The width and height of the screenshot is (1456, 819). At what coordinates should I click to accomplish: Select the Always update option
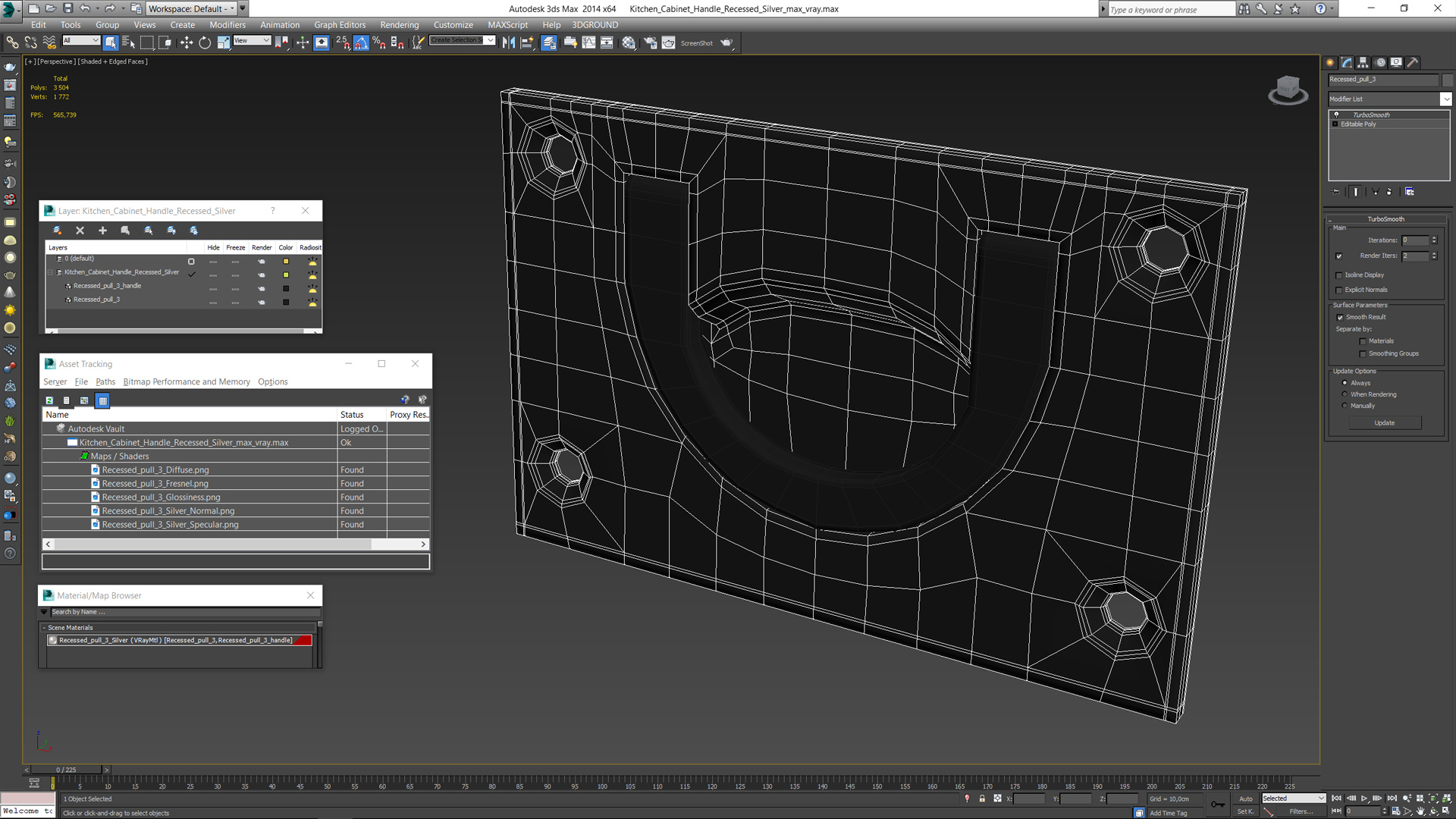(x=1345, y=383)
